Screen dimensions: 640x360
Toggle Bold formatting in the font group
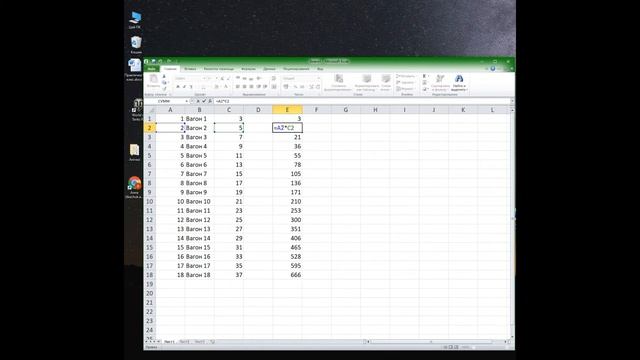click(178, 87)
